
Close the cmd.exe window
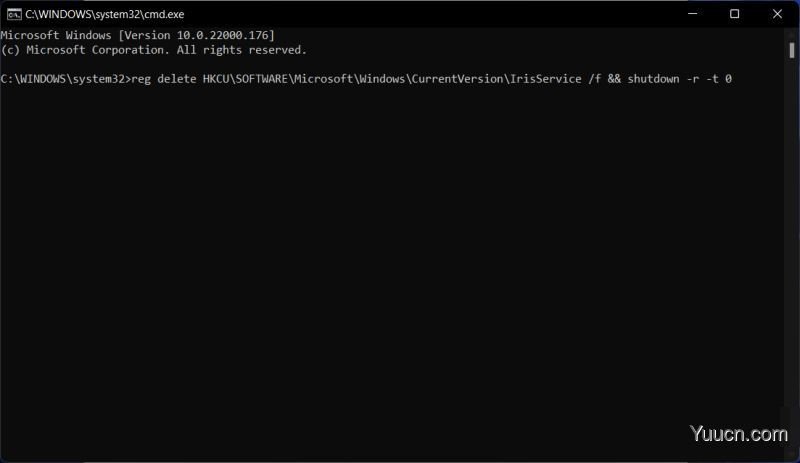pyautogui.click(x=777, y=14)
